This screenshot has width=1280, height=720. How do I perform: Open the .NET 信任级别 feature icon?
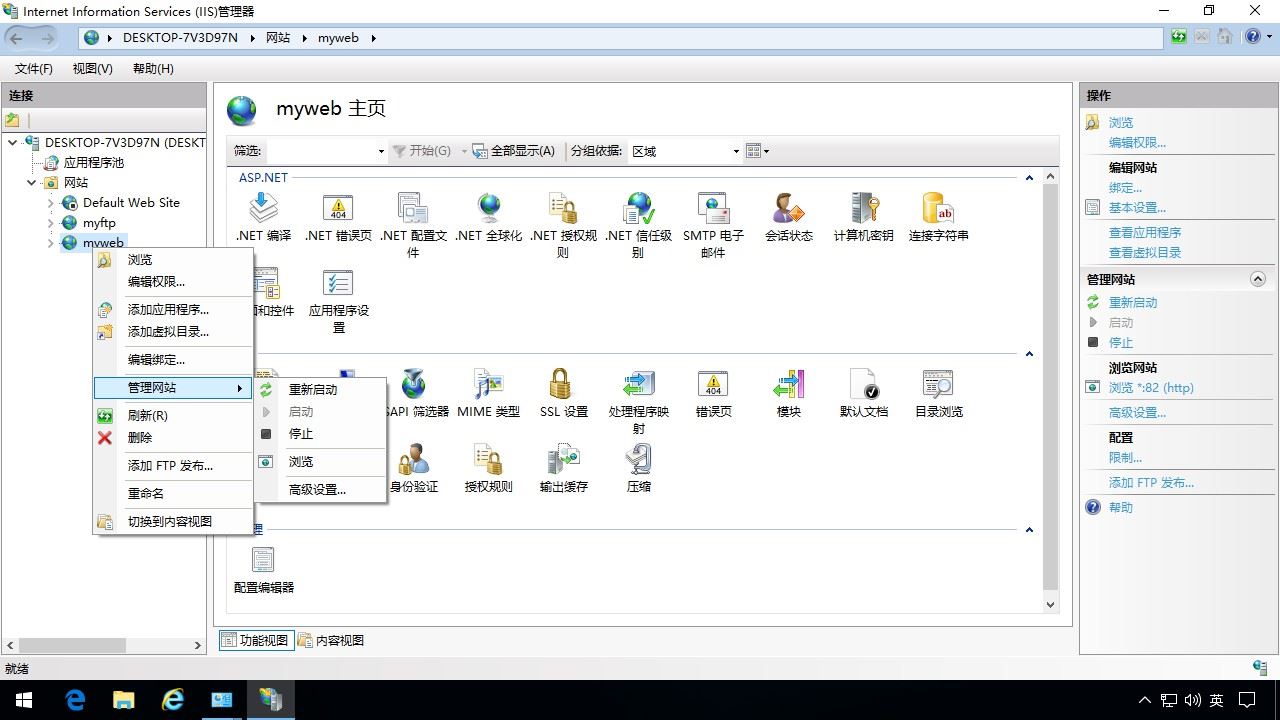[638, 226]
